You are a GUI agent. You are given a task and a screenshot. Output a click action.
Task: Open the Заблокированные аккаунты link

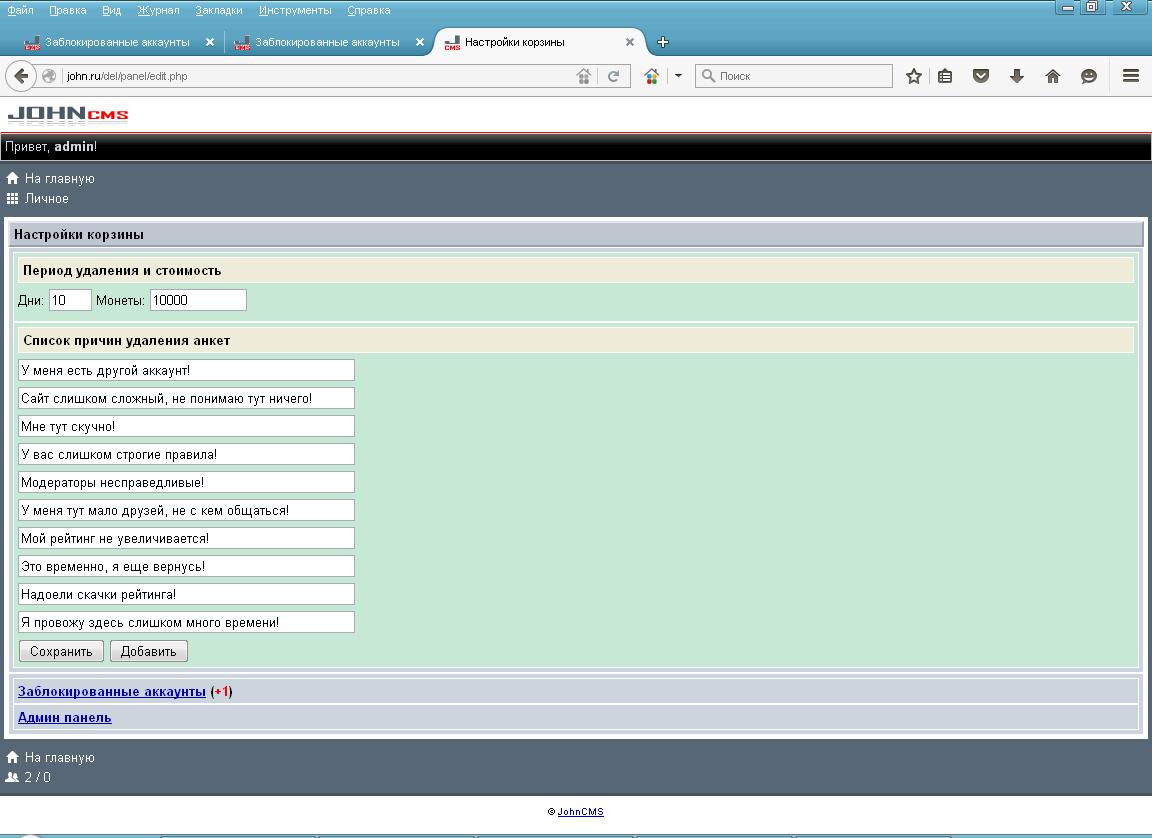(112, 692)
